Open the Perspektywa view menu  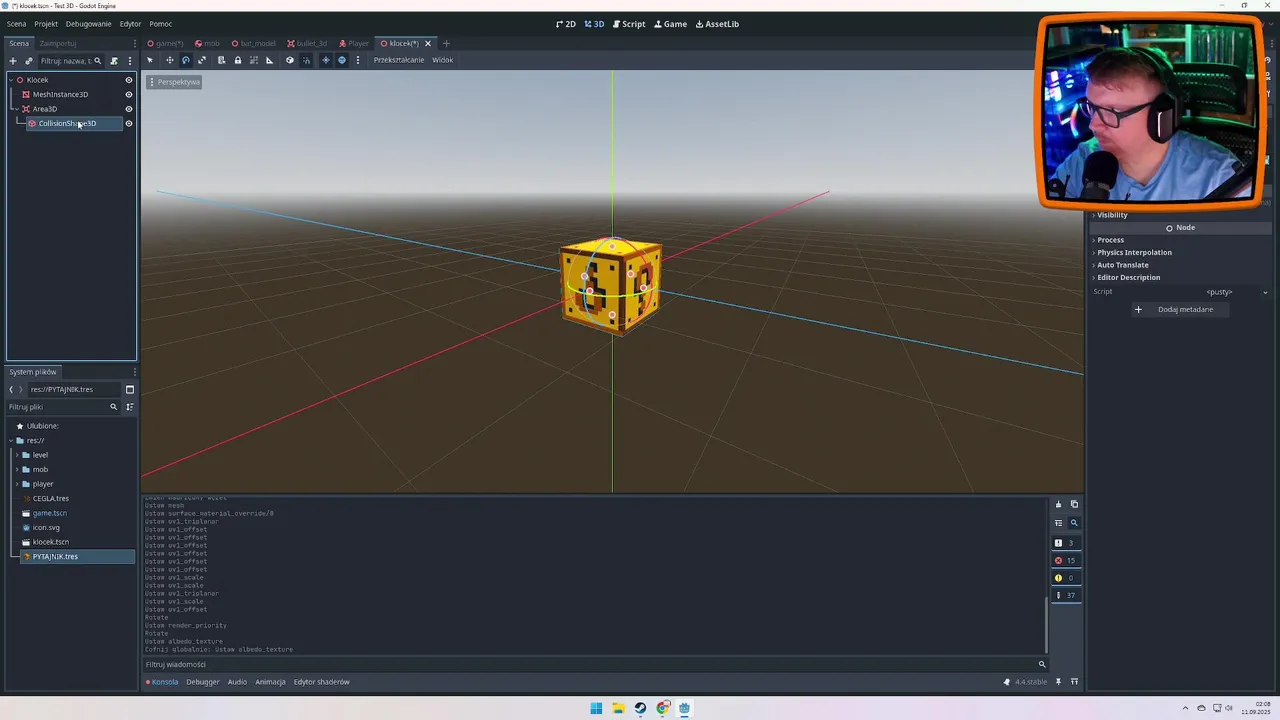click(175, 82)
